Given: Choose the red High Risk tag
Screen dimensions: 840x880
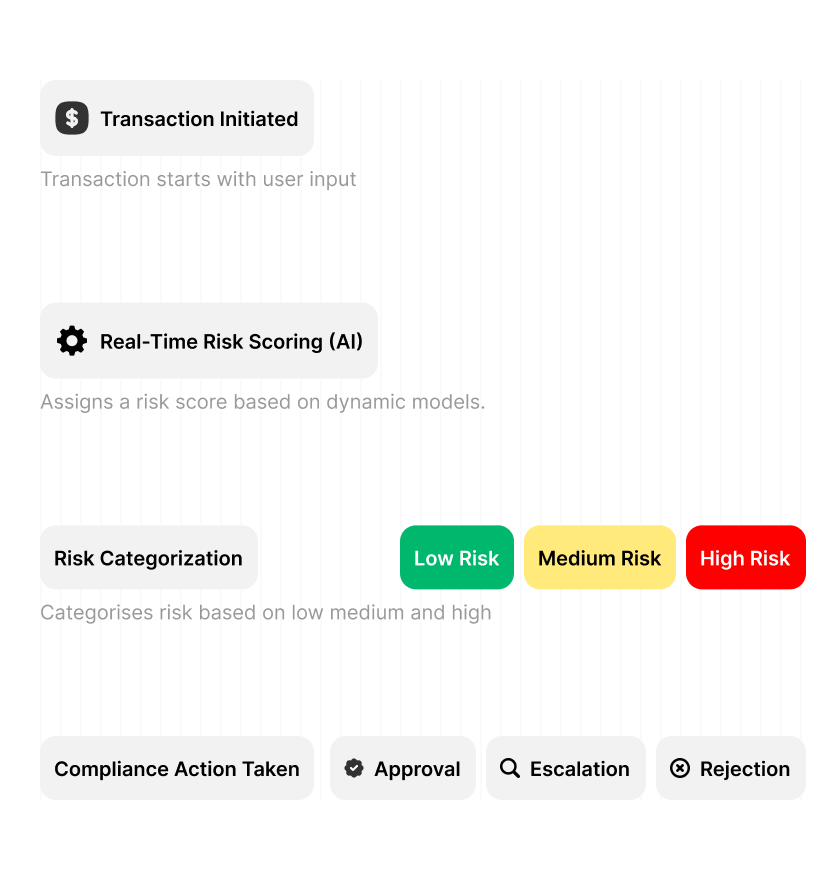Looking at the screenshot, I should tap(746, 557).
